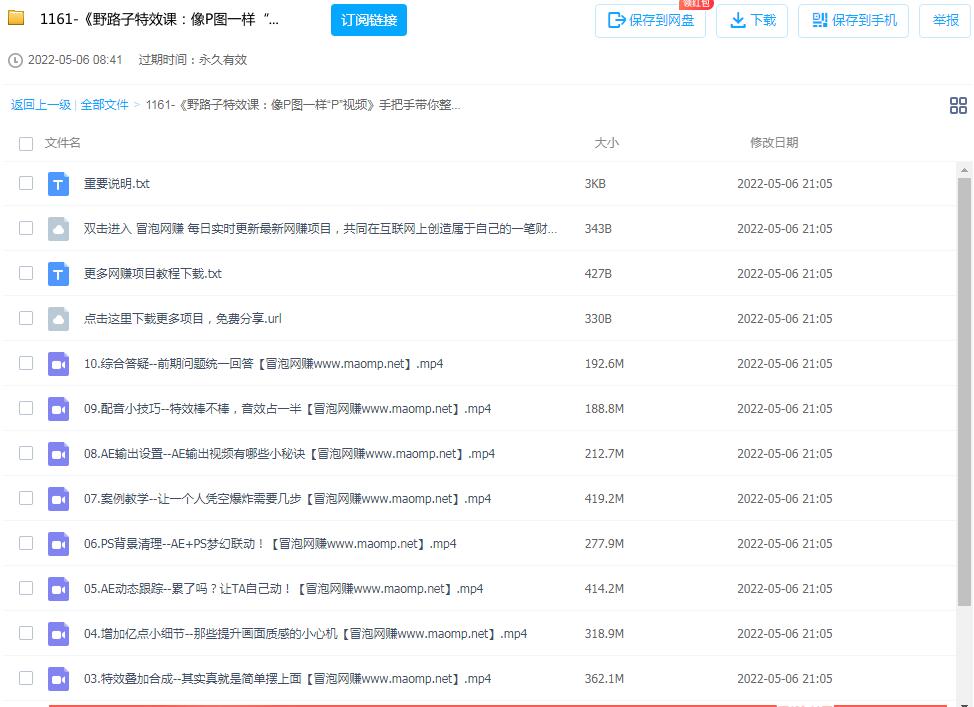The image size is (974, 707).
Task: Click text file icon for 重要说明.txt
Action: point(58,184)
